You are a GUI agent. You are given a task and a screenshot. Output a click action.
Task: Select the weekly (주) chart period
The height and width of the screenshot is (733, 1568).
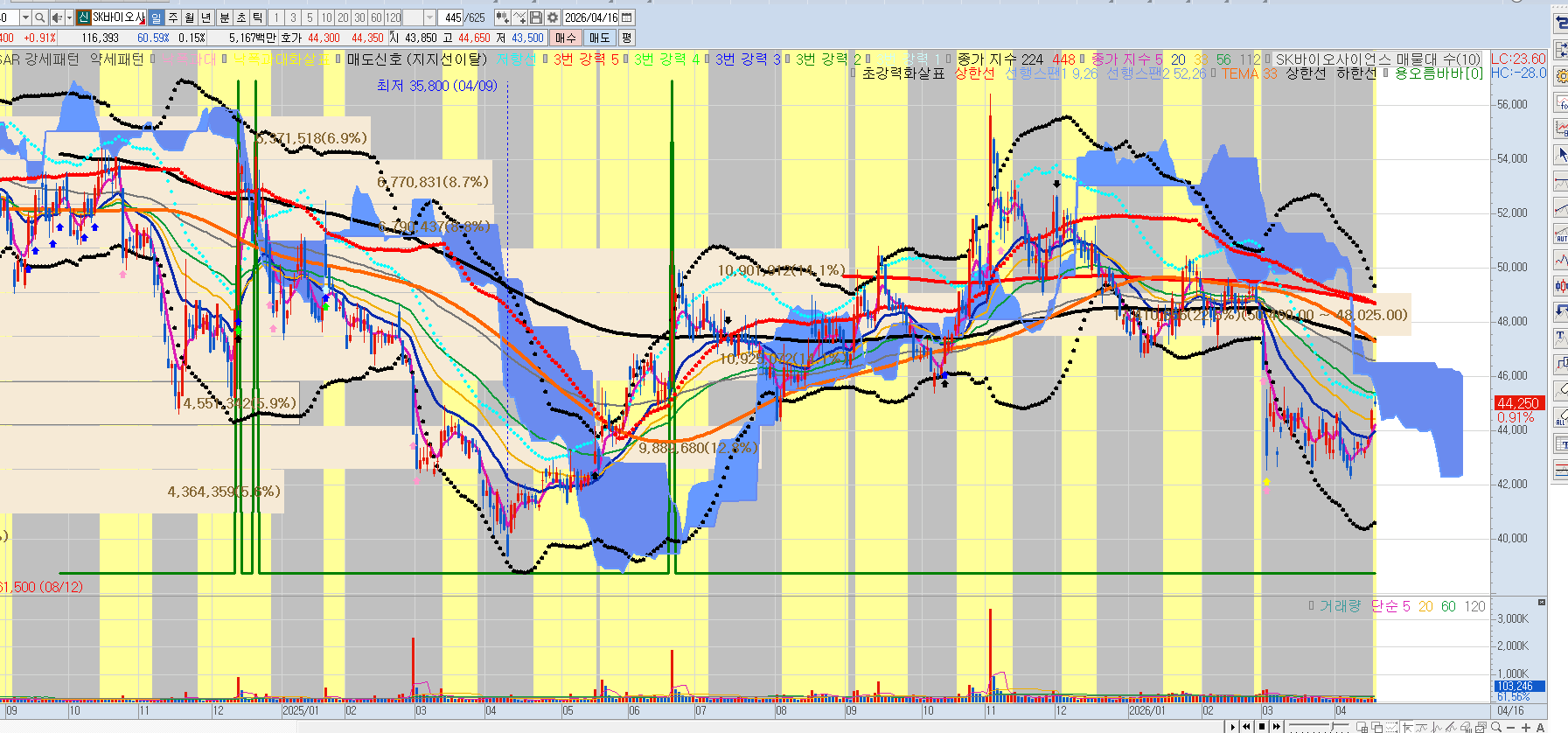tap(173, 17)
